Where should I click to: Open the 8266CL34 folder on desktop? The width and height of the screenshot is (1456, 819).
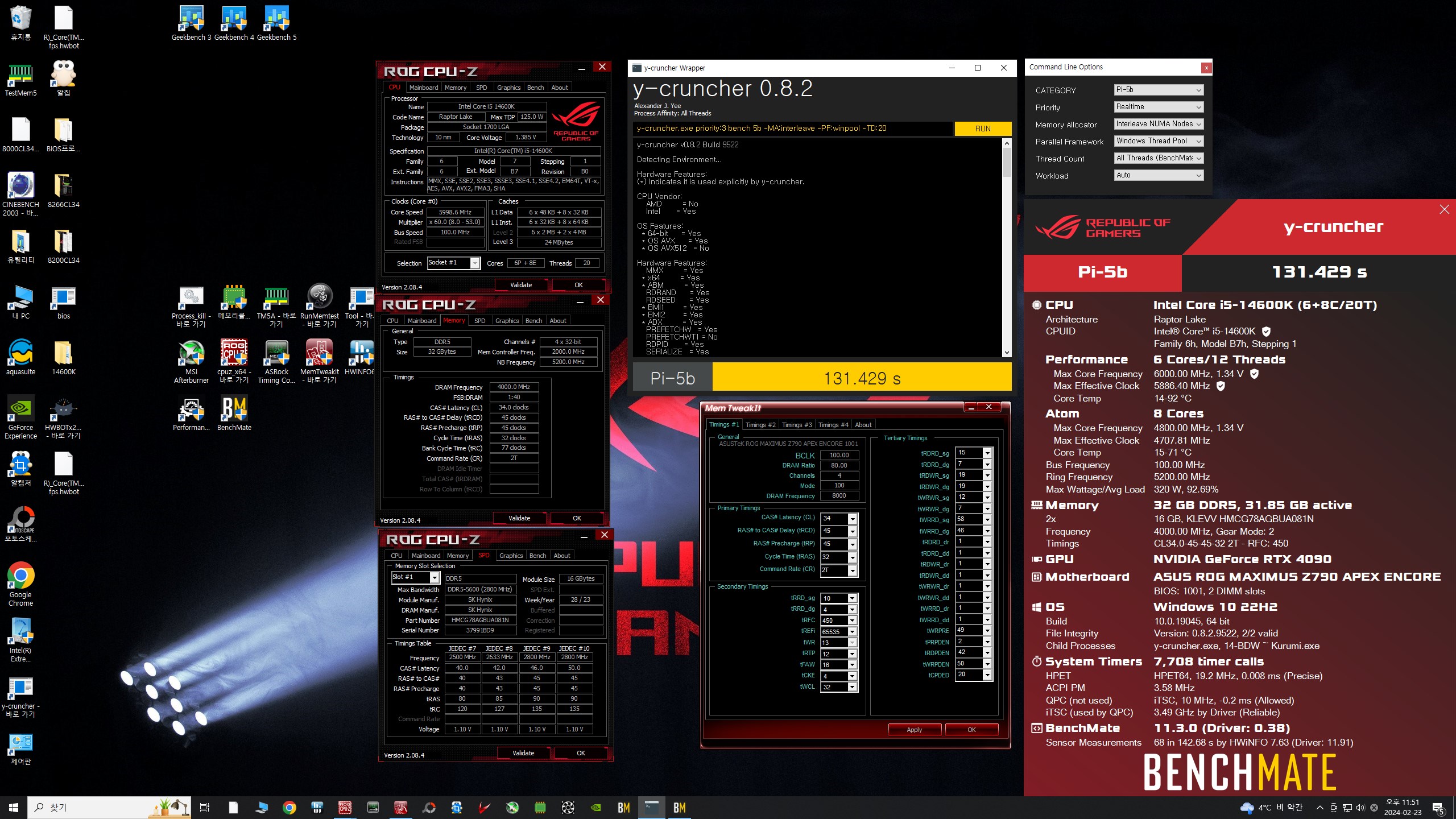point(63,190)
